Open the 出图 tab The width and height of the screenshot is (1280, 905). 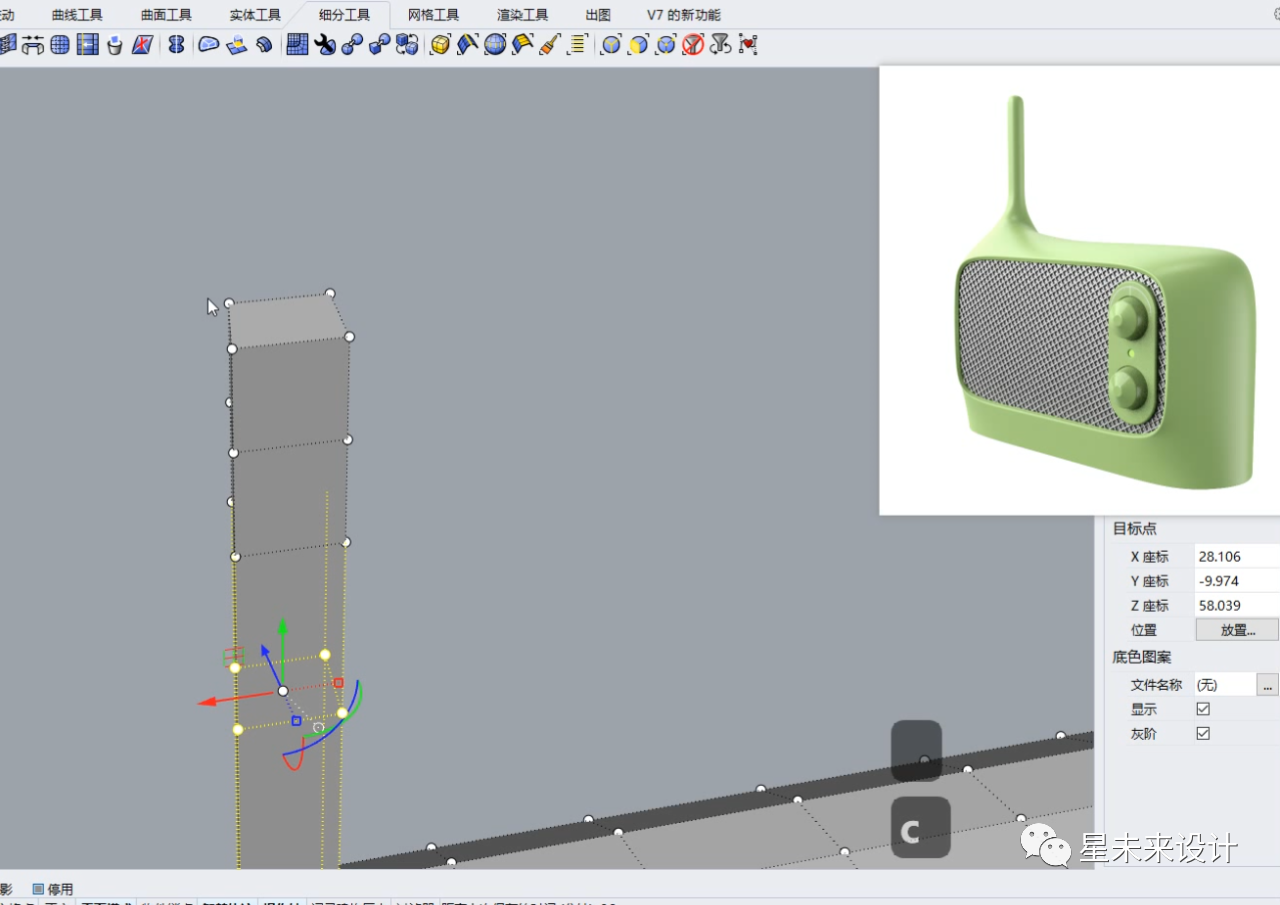(x=598, y=15)
